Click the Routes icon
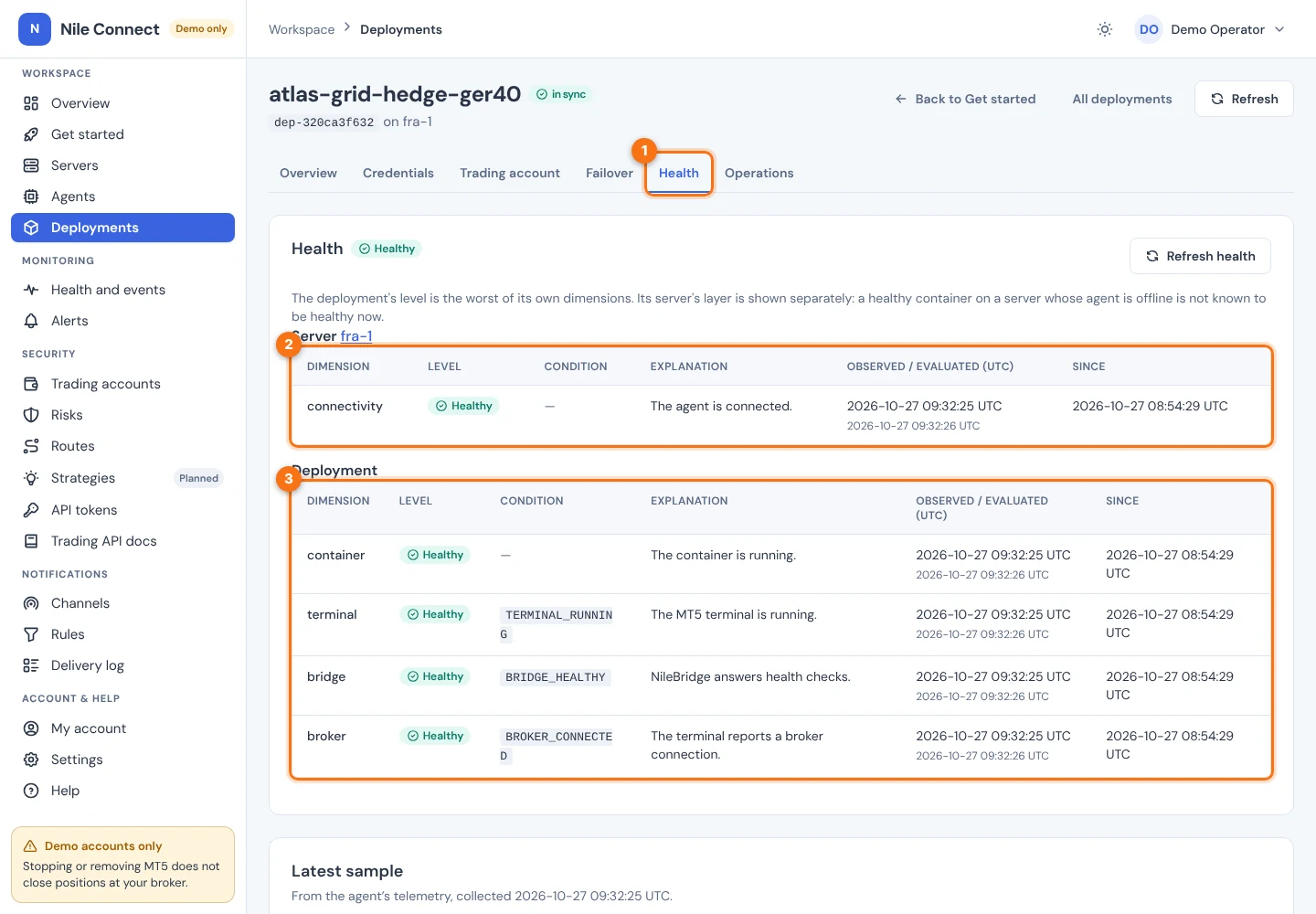 (31, 446)
